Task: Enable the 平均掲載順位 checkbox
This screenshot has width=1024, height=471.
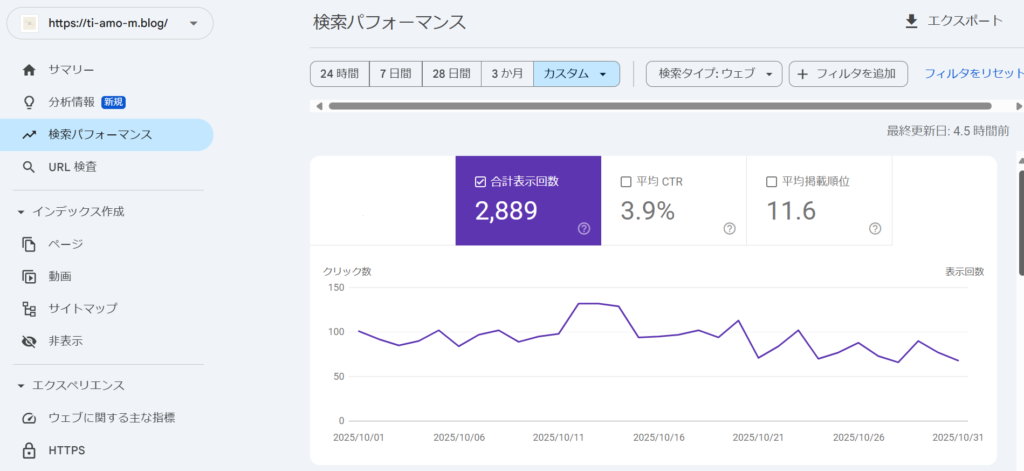Action: [771, 182]
